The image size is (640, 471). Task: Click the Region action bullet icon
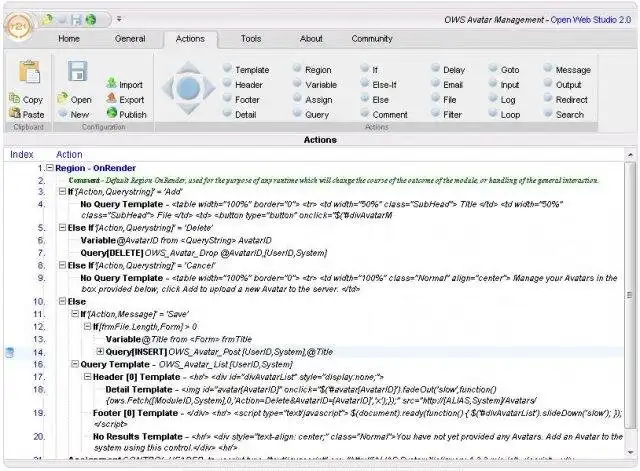pyautogui.click(x=298, y=68)
